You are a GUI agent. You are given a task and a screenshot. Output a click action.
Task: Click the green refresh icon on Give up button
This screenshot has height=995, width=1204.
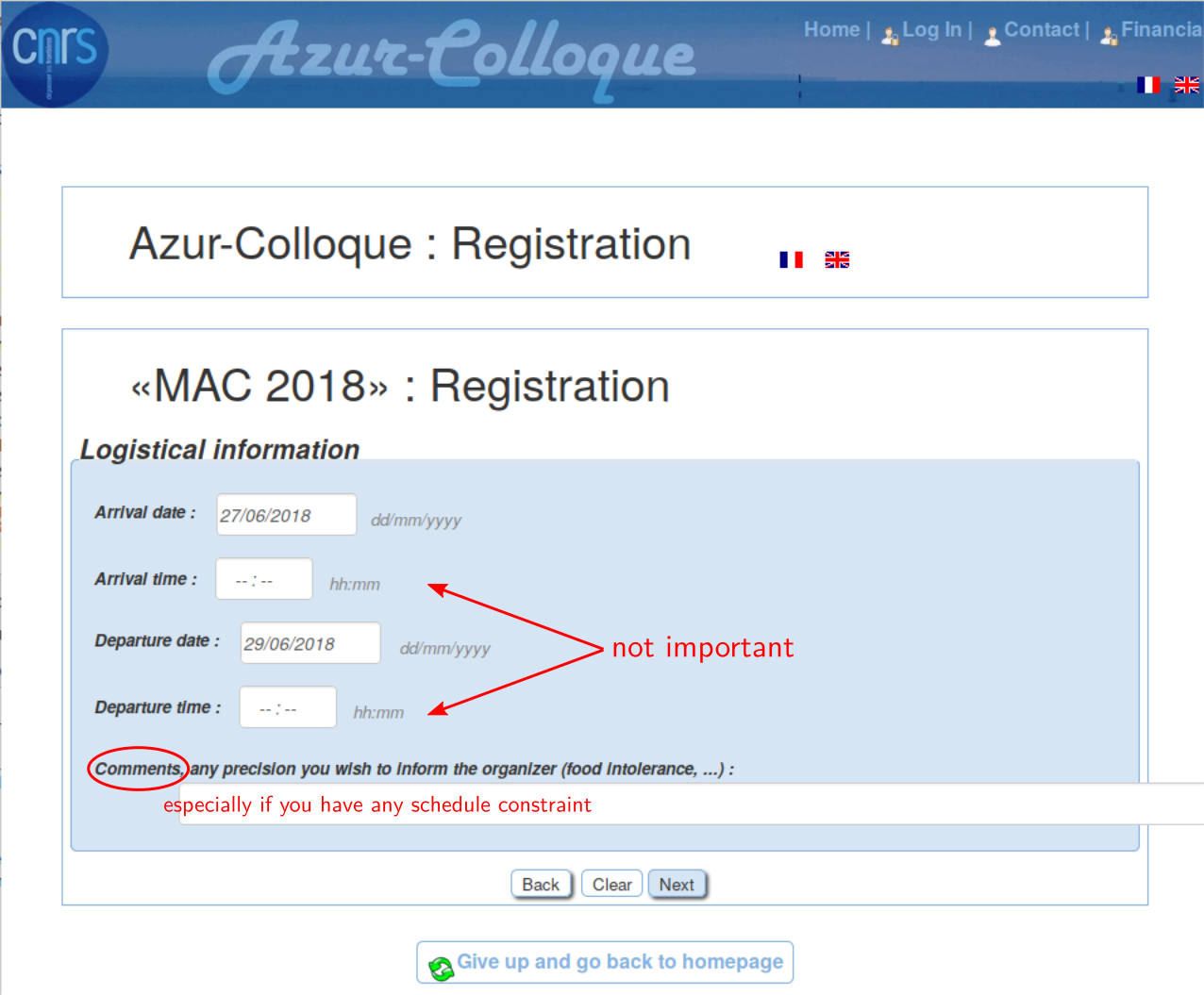(x=441, y=968)
